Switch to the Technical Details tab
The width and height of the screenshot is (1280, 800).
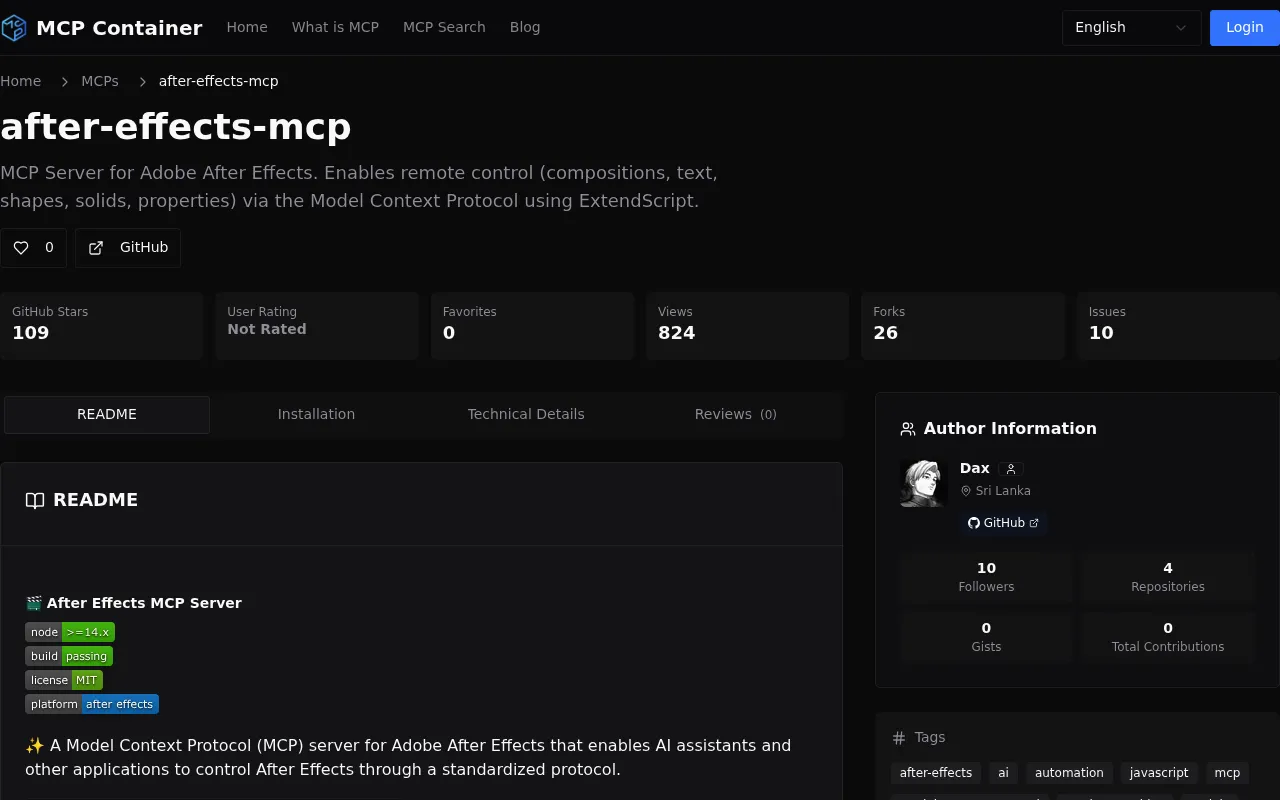(x=526, y=415)
